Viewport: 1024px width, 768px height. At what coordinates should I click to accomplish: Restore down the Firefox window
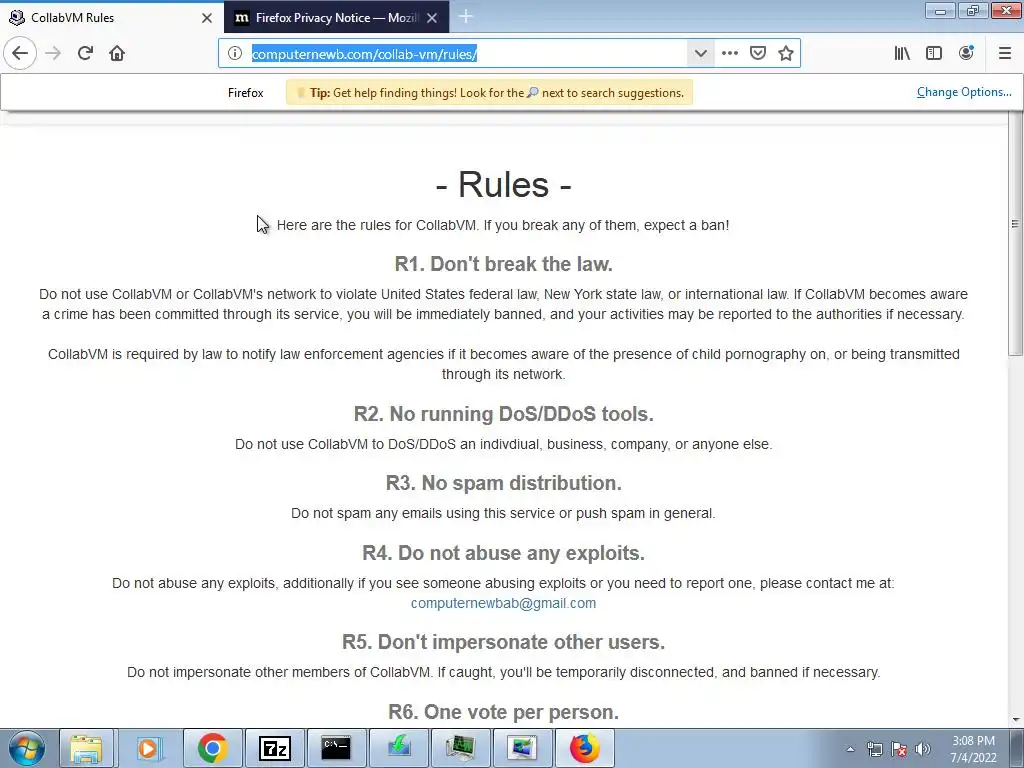pos(973,10)
